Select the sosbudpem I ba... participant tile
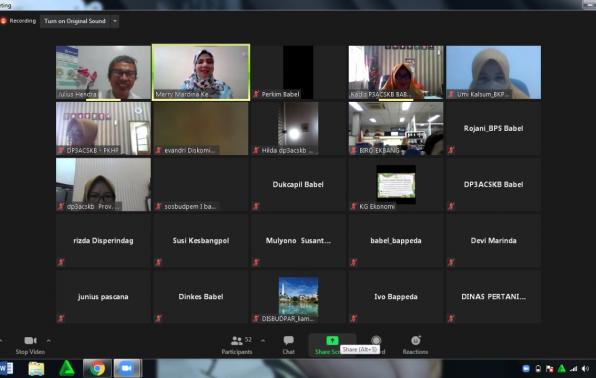Viewport: 596px width, 378px height. [x=201, y=185]
